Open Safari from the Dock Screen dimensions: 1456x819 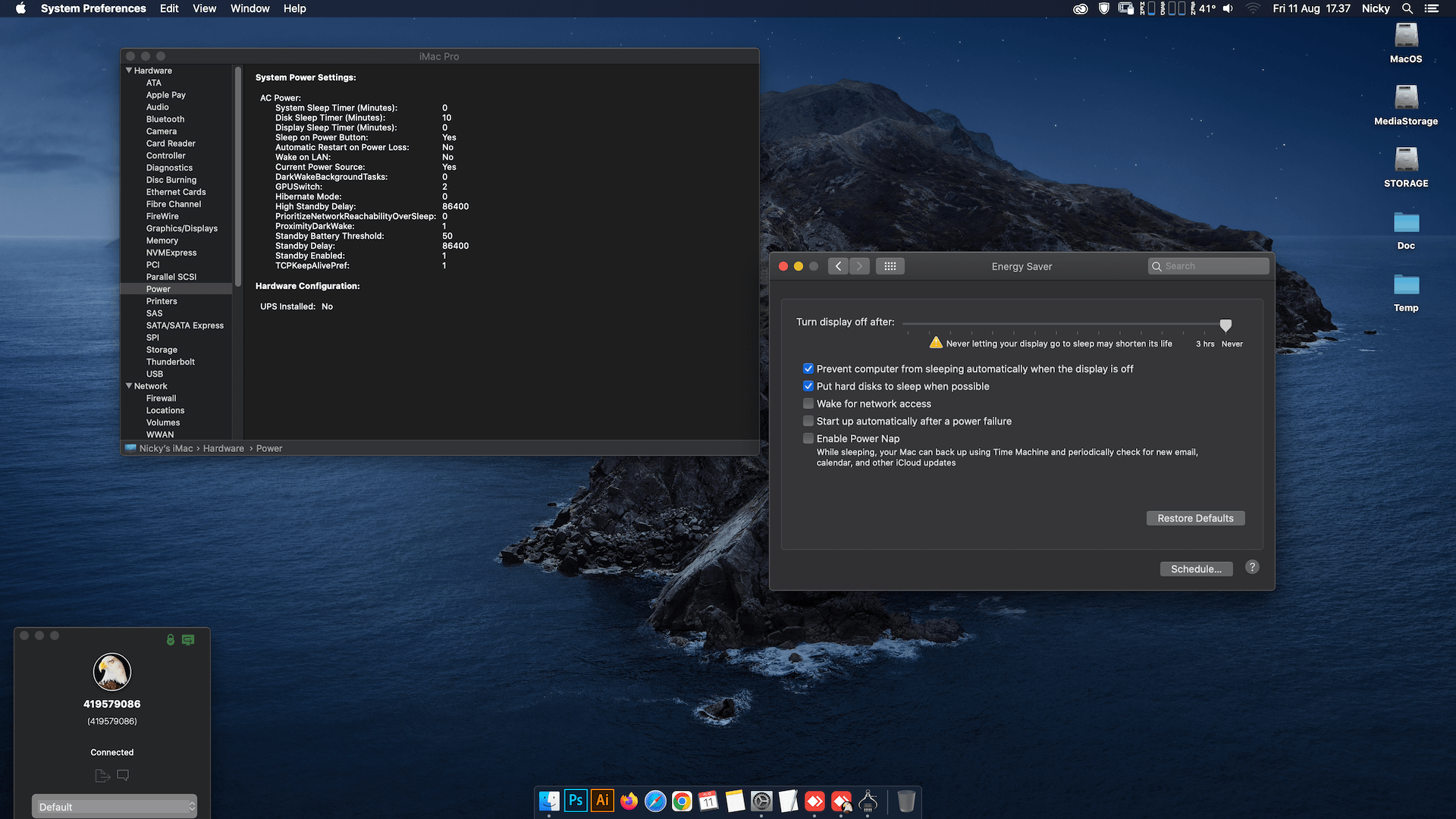[655, 801]
